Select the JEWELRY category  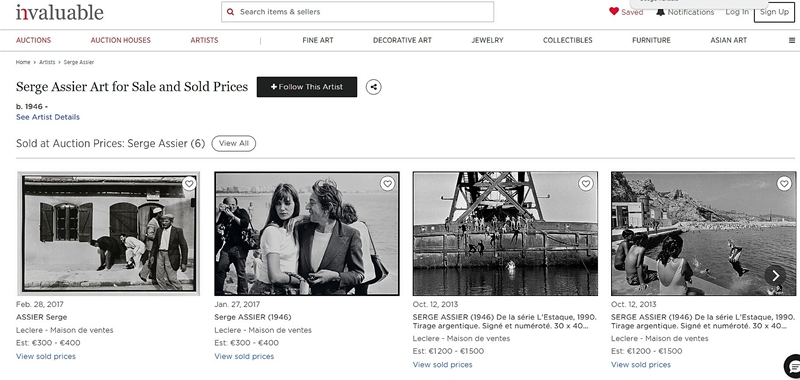tap(487, 40)
